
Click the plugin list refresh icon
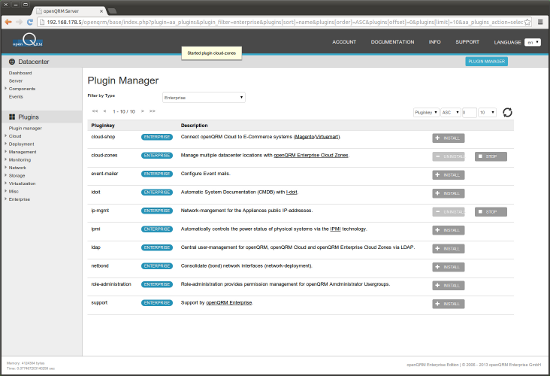click(507, 112)
